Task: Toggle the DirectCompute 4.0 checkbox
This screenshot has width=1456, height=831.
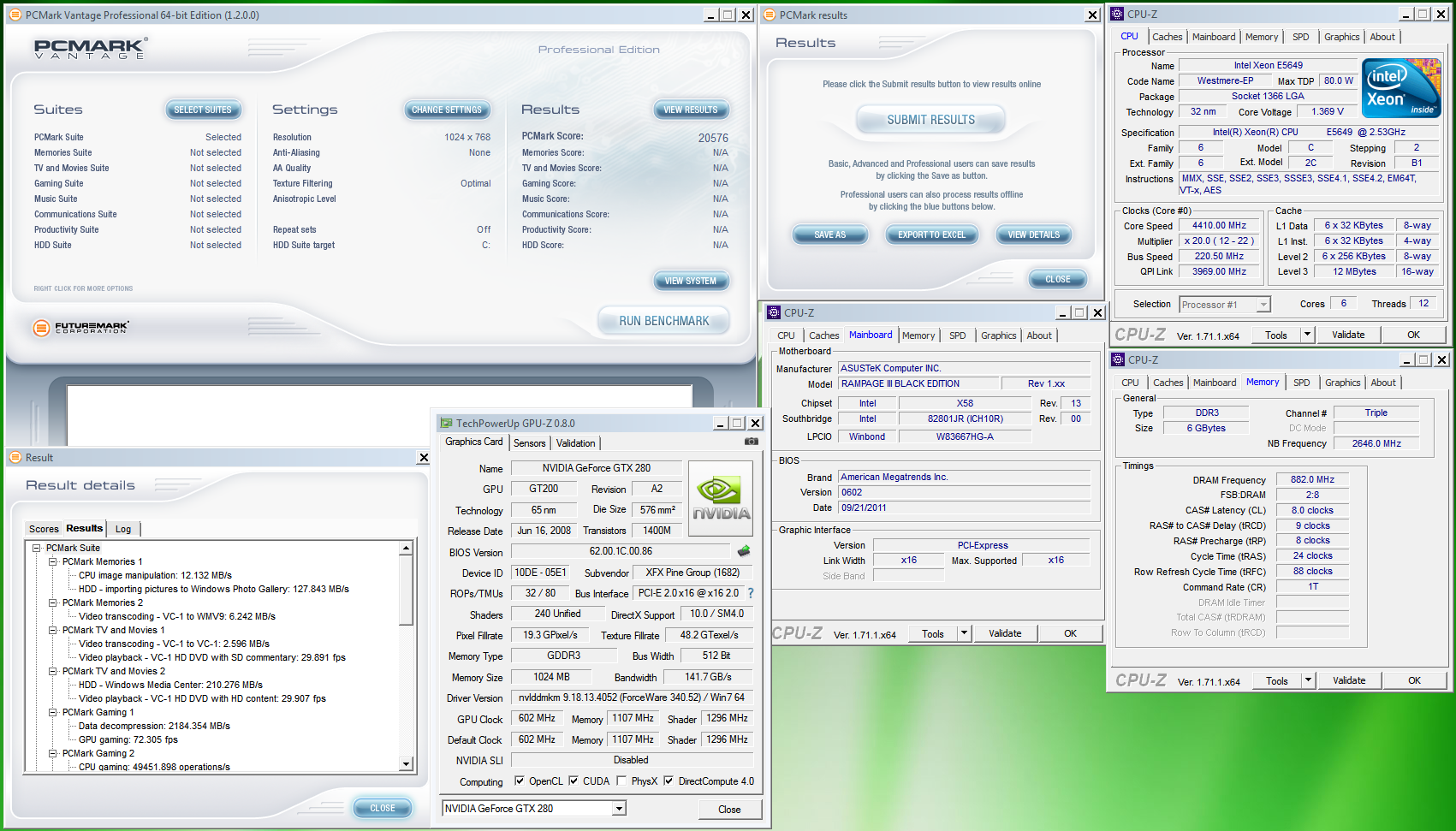Action: (x=669, y=781)
